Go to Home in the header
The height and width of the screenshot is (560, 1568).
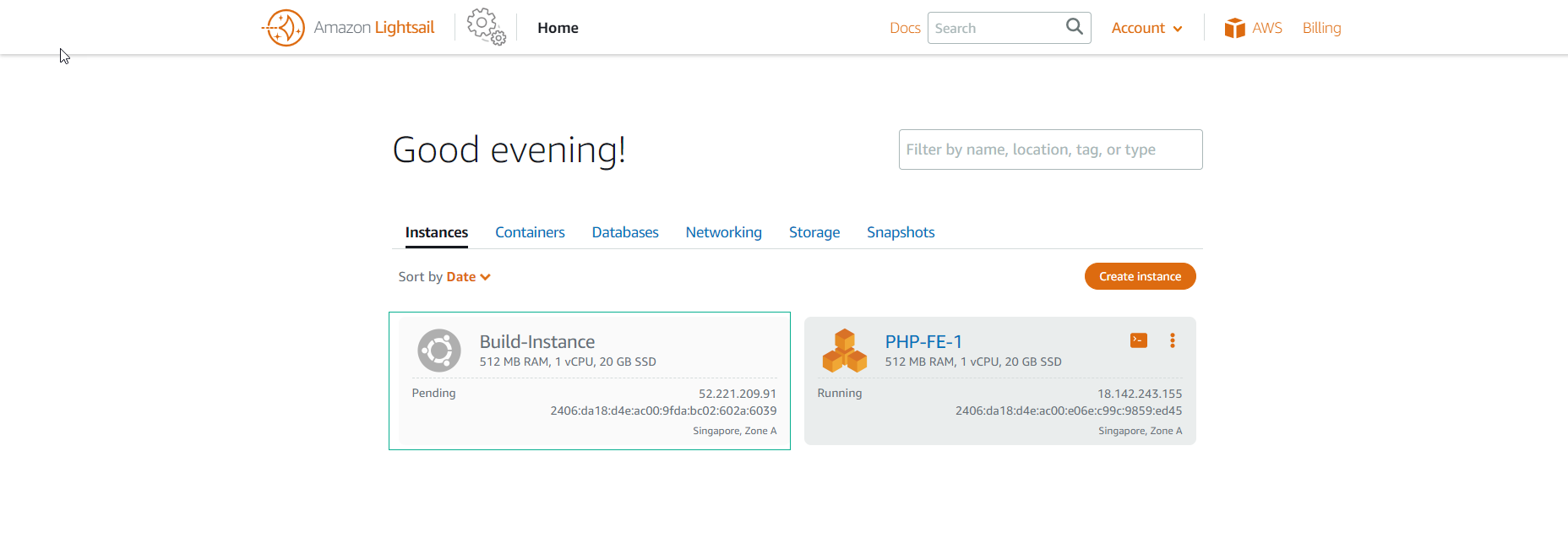558,28
